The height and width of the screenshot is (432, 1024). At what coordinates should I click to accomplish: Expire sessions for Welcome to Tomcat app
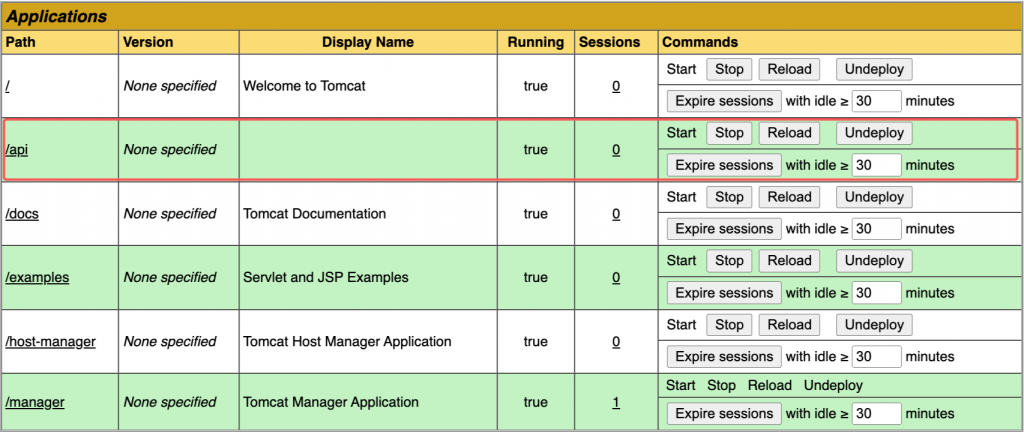(724, 101)
